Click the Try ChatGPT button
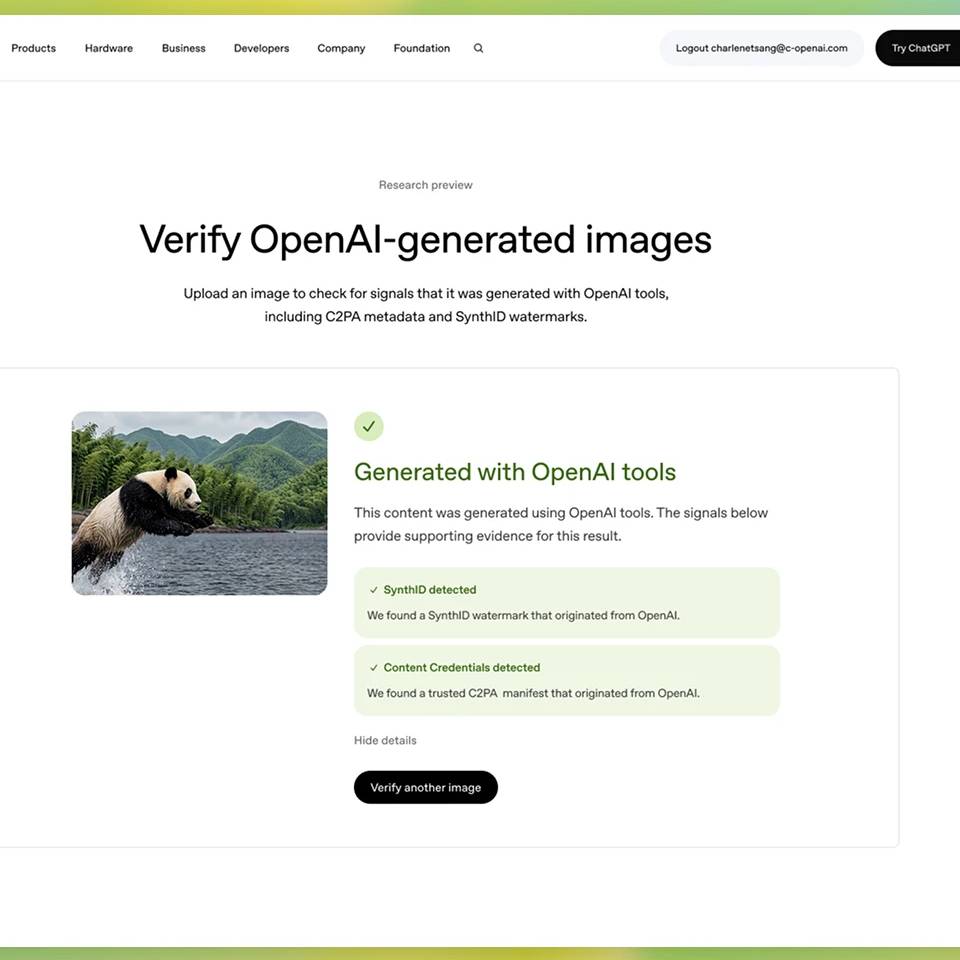960x960 pixels. (918, 48)
